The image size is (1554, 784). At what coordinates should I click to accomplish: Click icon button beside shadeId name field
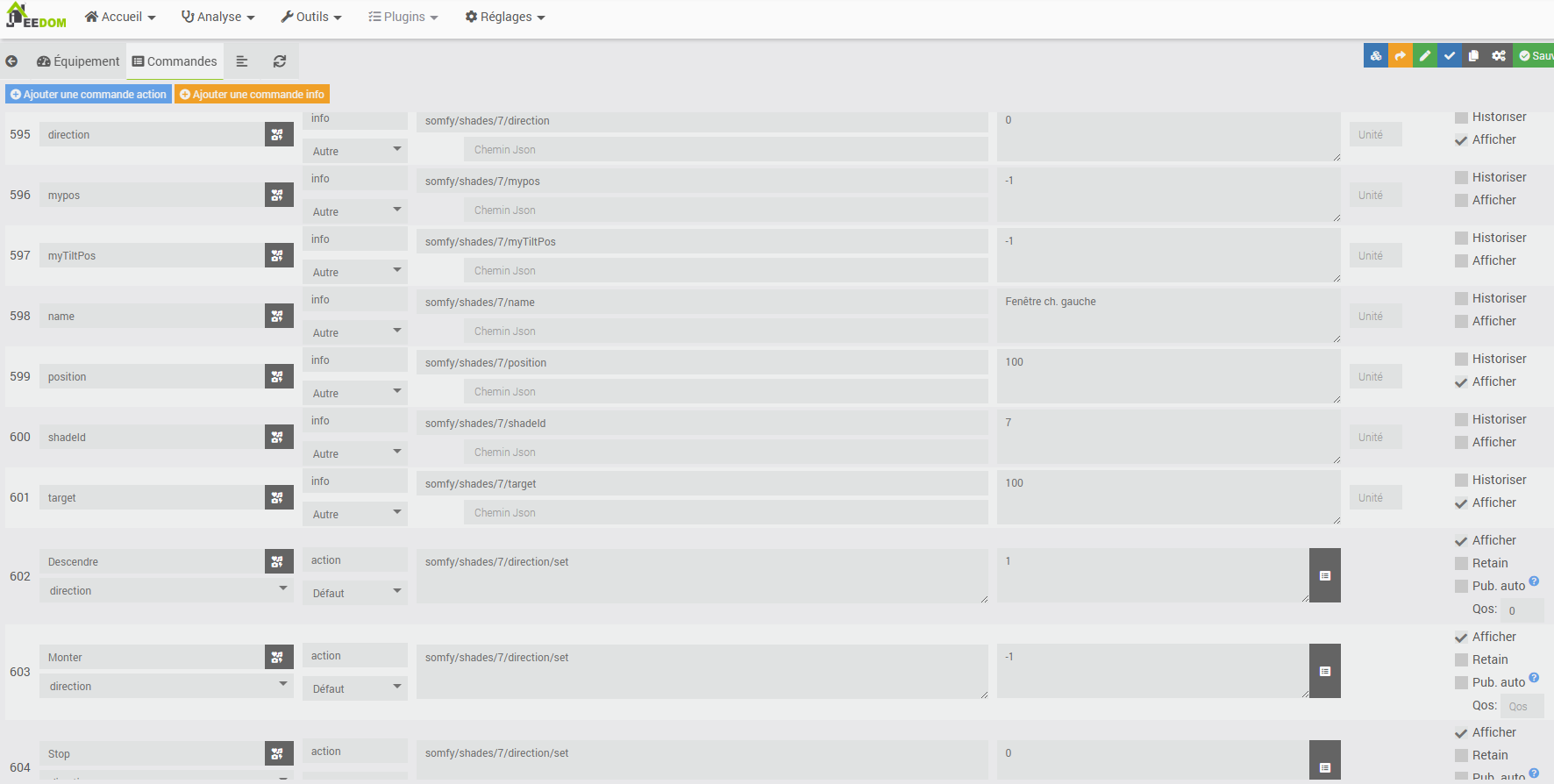pyautogui.click(x=279, y=437)
